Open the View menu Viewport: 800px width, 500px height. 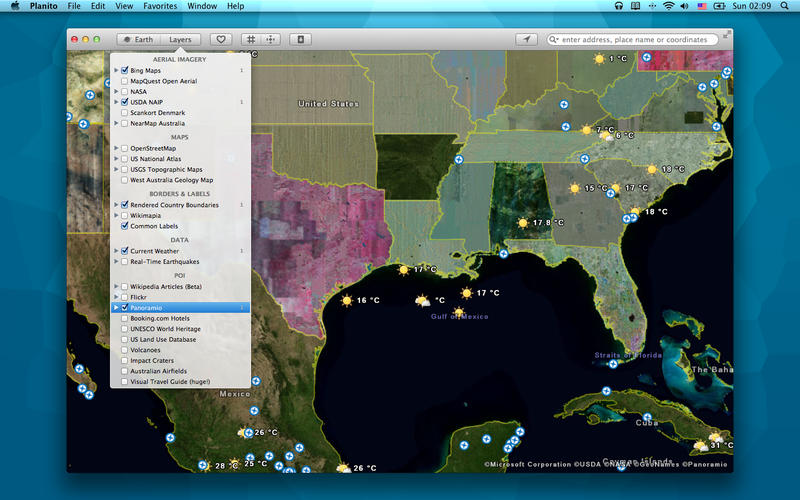point(124,6)
